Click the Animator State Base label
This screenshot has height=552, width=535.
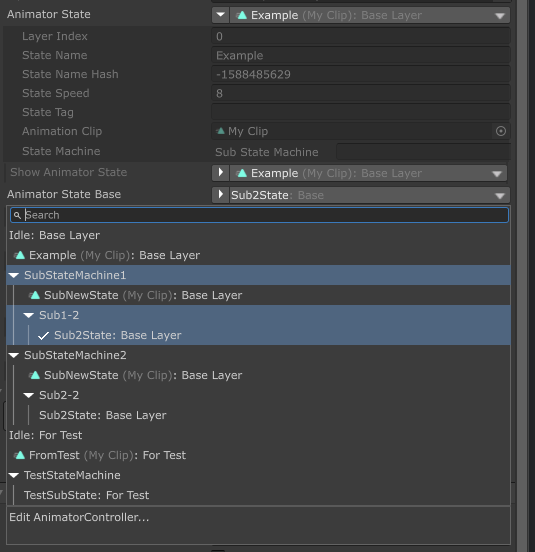[x=64, y=194]
